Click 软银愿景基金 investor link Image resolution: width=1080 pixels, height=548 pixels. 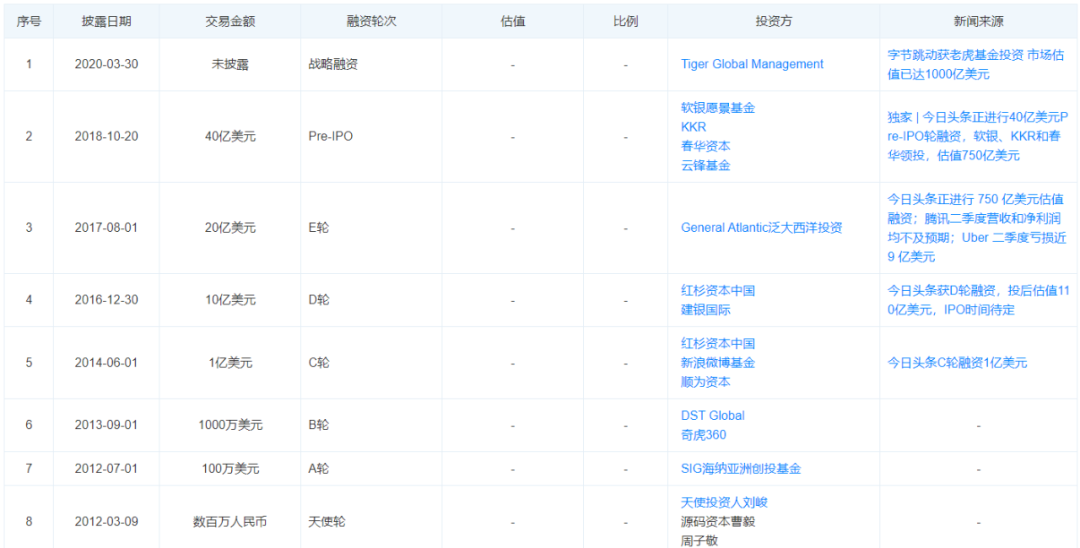[718, 108]
